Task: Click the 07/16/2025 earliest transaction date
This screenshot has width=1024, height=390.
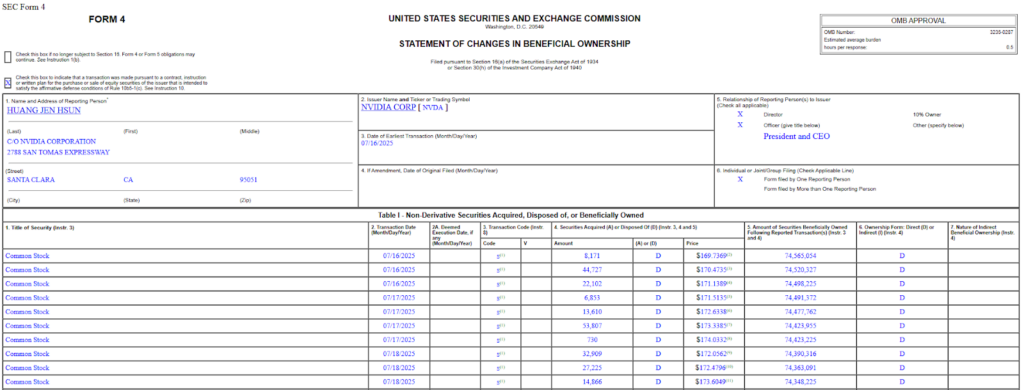Action: coord(377,143)
